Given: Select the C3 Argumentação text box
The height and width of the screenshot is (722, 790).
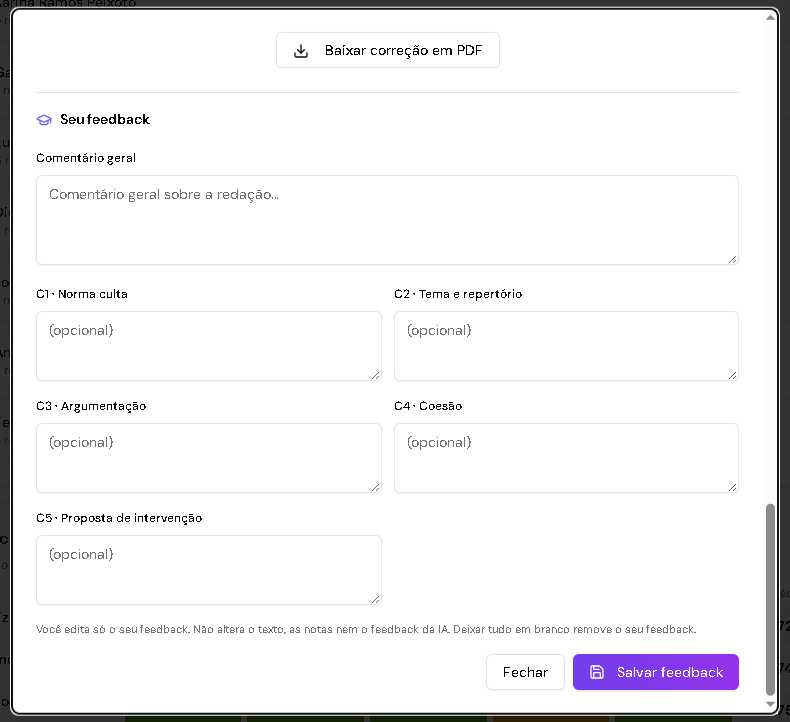Looking at the screenshot, I should (209, 457).
